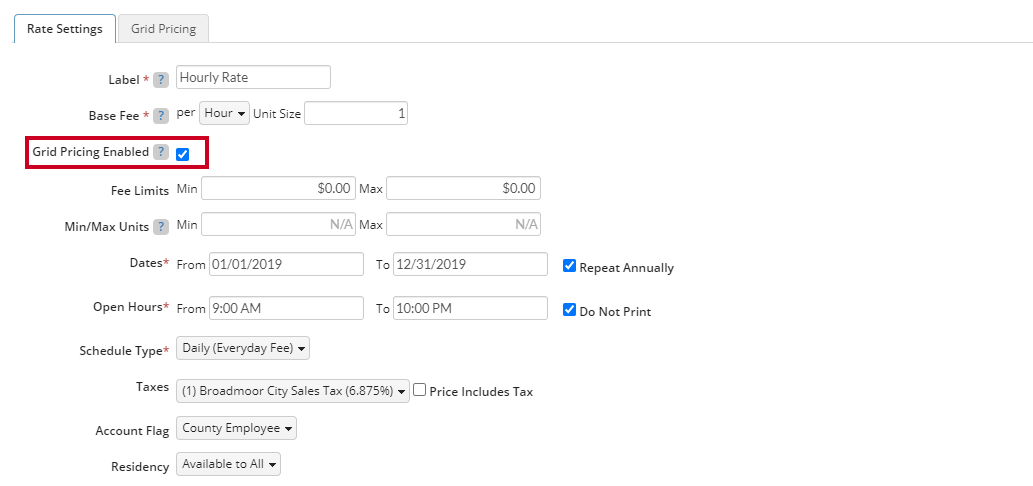Open the per Hour unit dropdown
Screen dimensions: 1033x486
point(225,113)
